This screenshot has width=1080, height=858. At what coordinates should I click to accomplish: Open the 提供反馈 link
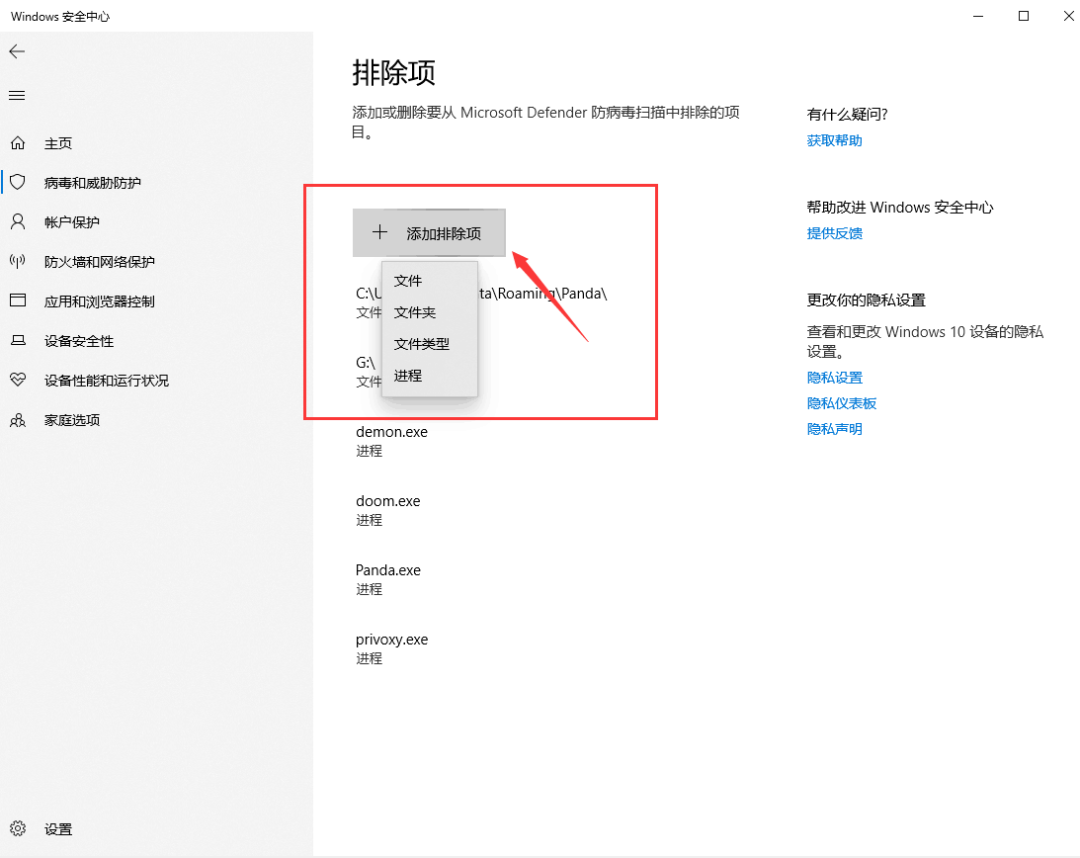tap(834, 233)
